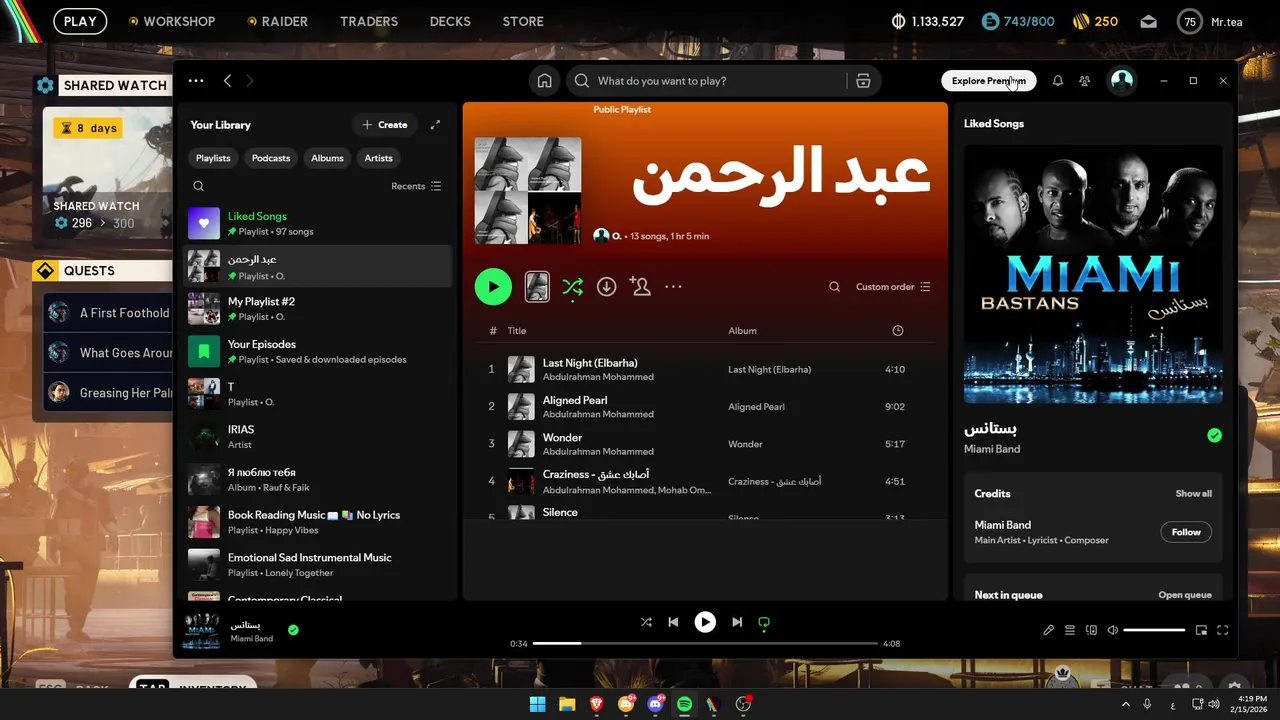Follow Miami Band in Credits
Viewport: 1280px width, 720px height.
tap(1186, 532)
